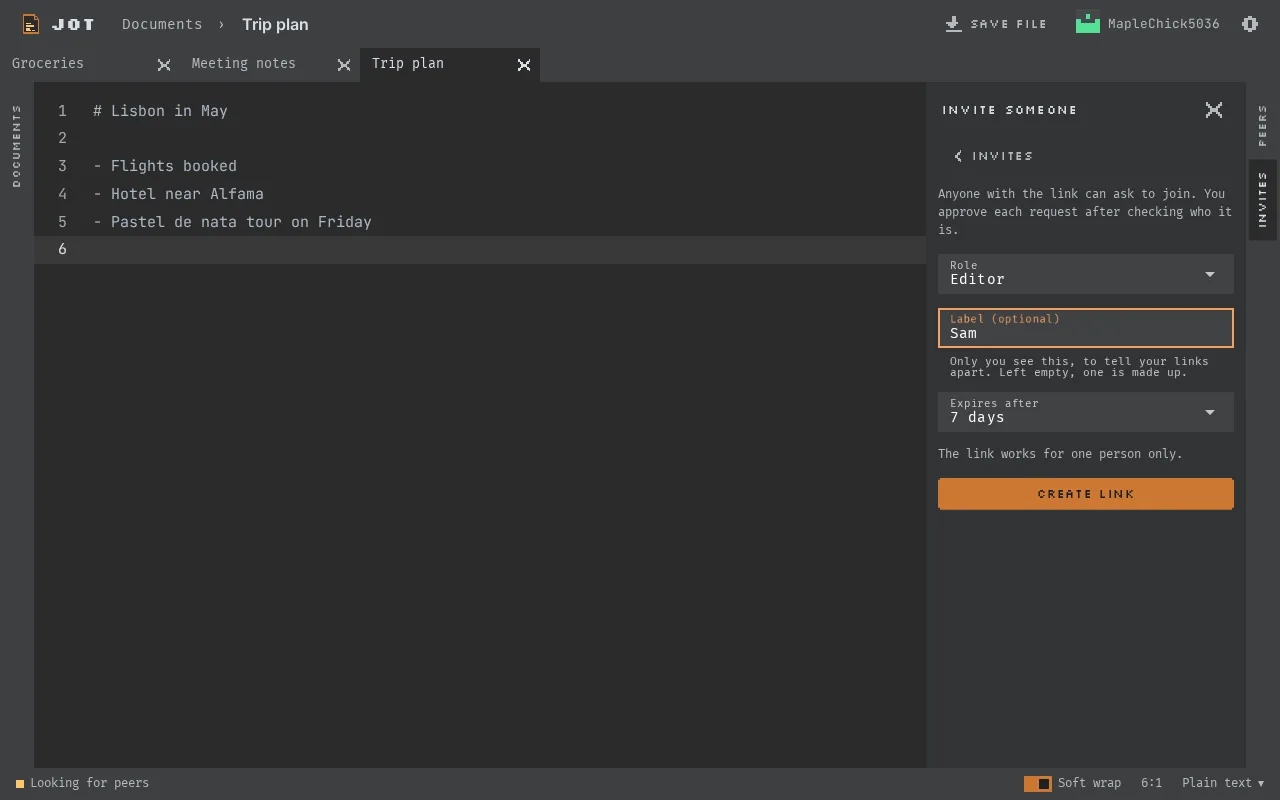Open the Expires after 7 days dropdown
This screenshot has width=1280, height=800.
click(x=1086, y=412)
